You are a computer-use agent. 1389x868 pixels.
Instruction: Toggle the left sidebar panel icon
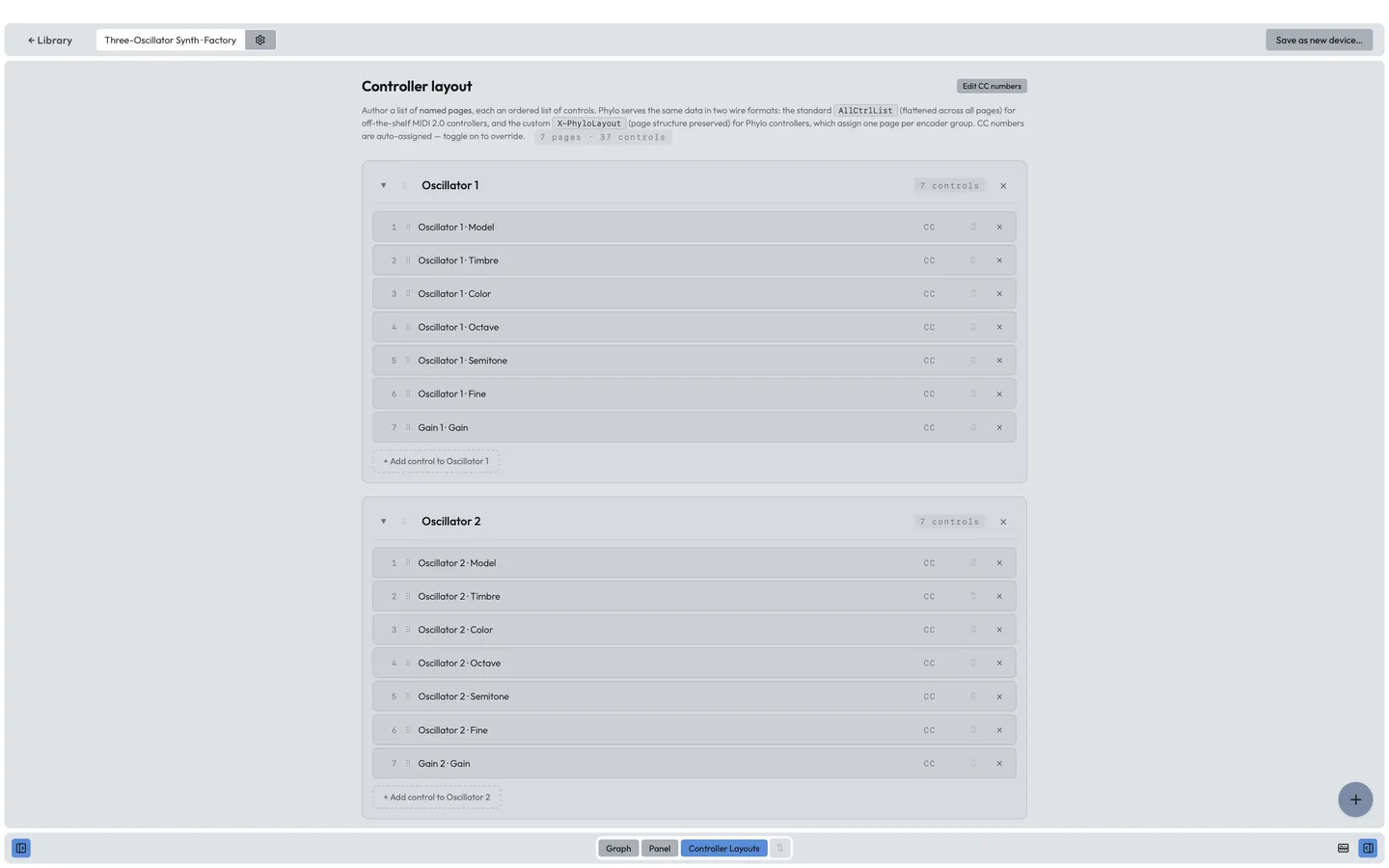coord(21,848)
